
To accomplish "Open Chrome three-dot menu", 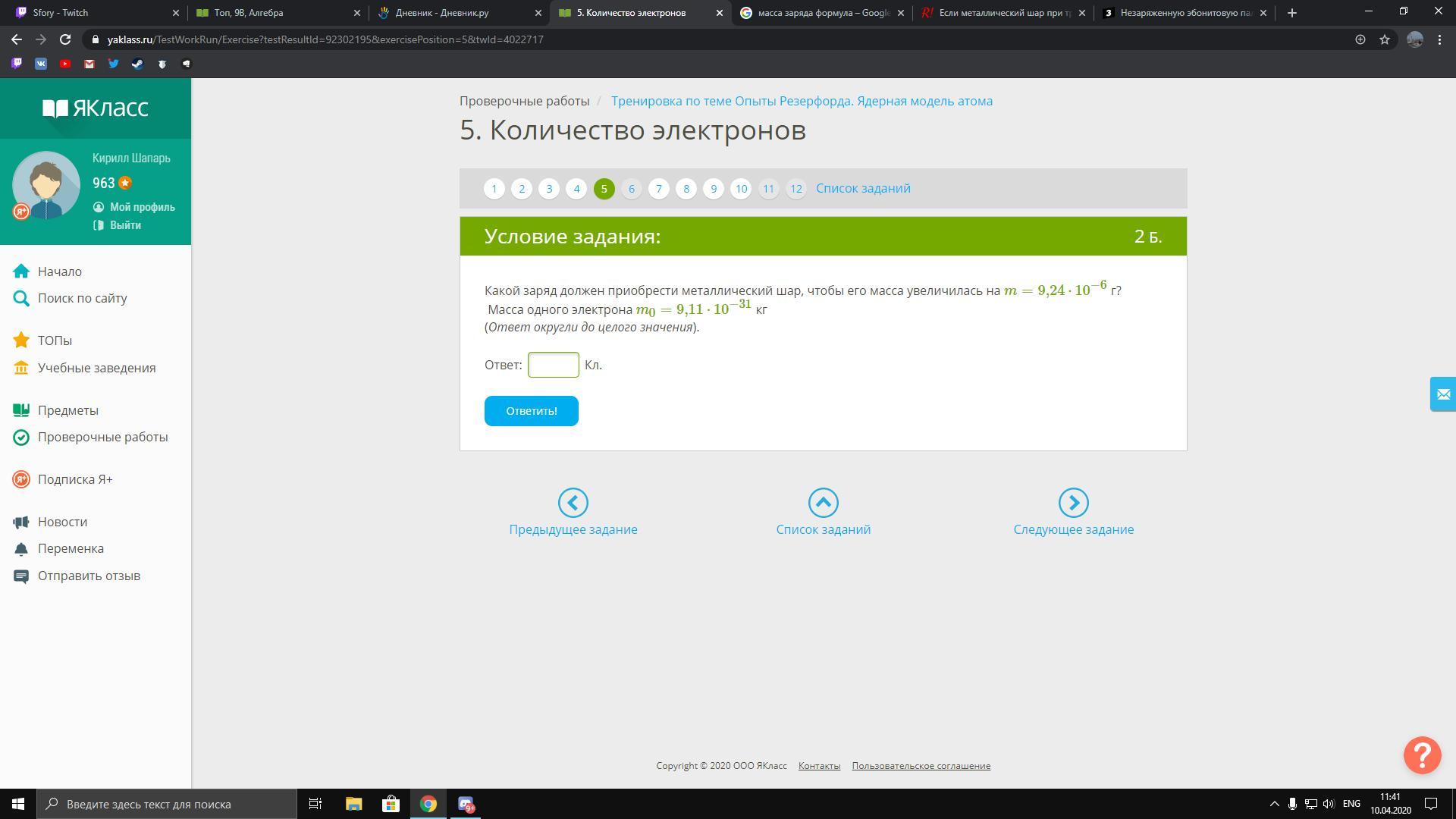I will point(1439,39).
